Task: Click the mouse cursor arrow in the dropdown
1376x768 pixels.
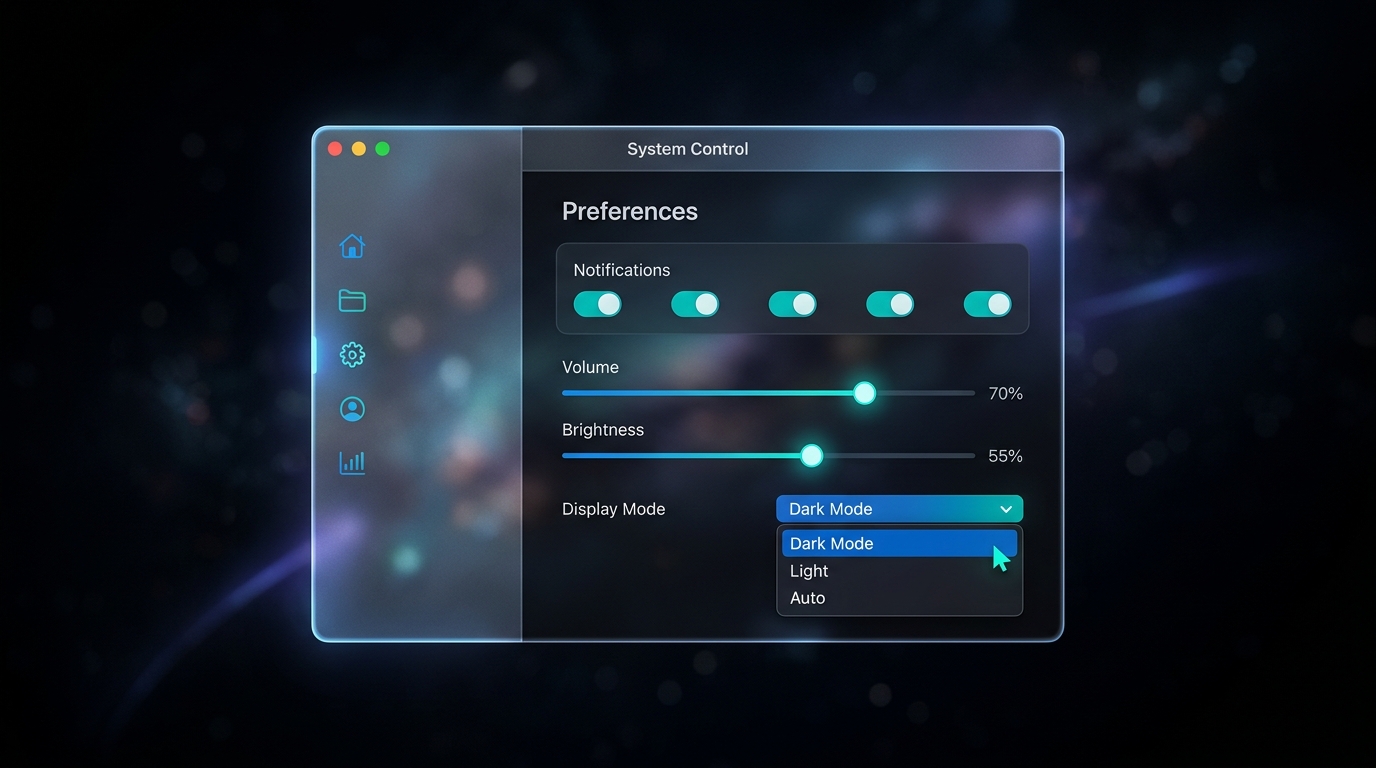Action: 999,557
